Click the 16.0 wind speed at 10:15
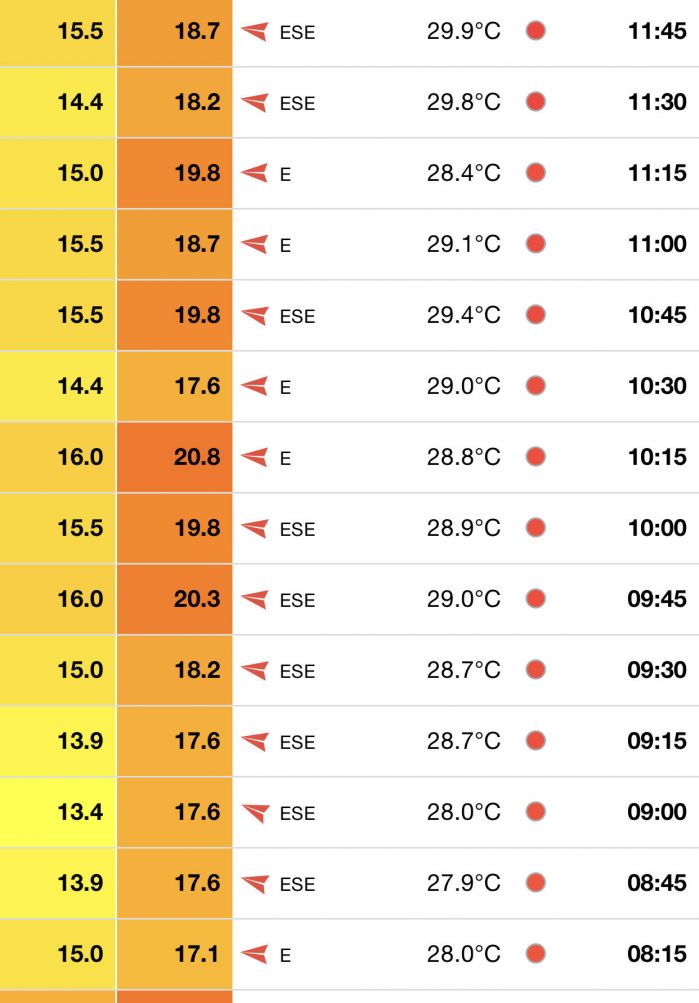 click(80, 457)
